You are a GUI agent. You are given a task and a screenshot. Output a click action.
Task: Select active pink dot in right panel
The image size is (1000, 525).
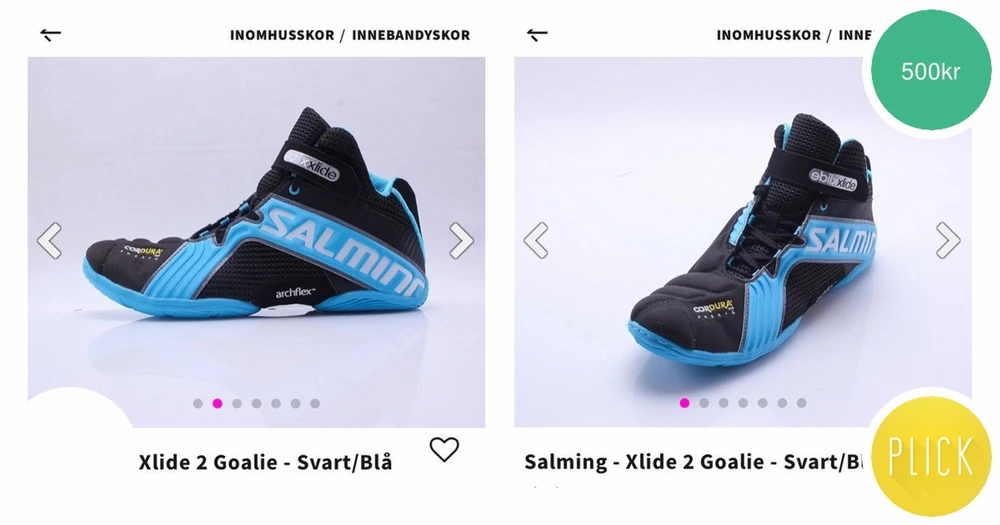click(x=684, y=403)
